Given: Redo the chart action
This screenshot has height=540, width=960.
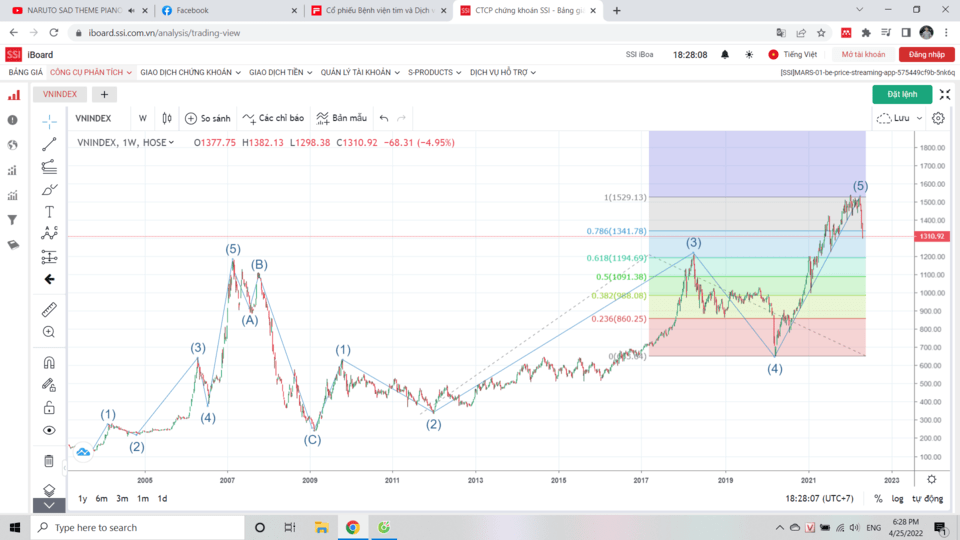Looking at the screenshot, I should pos(402,118).
